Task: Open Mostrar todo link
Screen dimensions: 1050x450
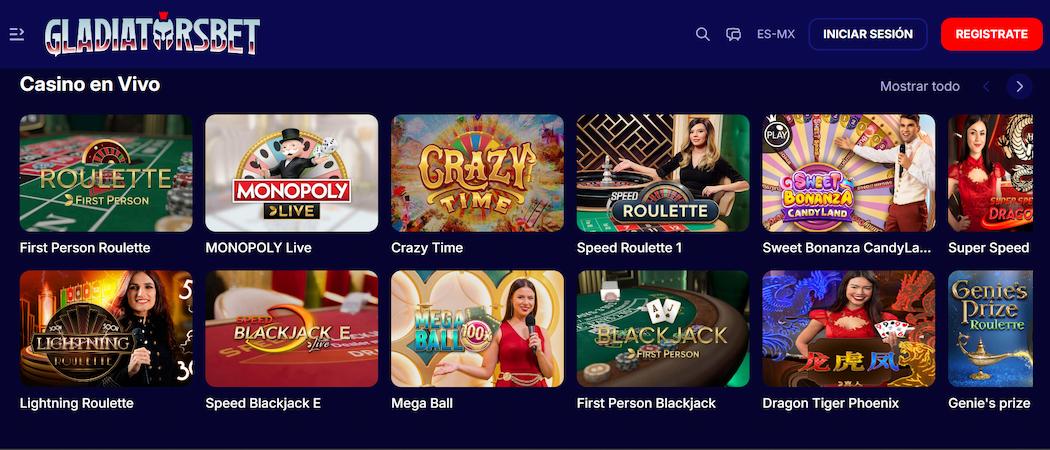Action: click(919, 86)
